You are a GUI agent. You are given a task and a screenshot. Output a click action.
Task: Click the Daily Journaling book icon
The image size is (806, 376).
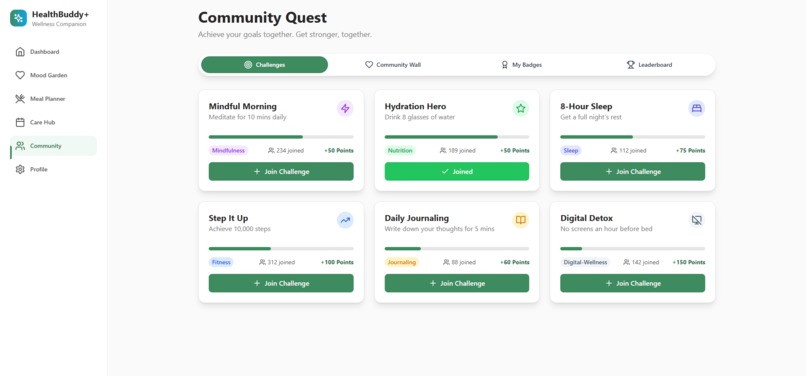pyautogui.click(x=521, y=220)
